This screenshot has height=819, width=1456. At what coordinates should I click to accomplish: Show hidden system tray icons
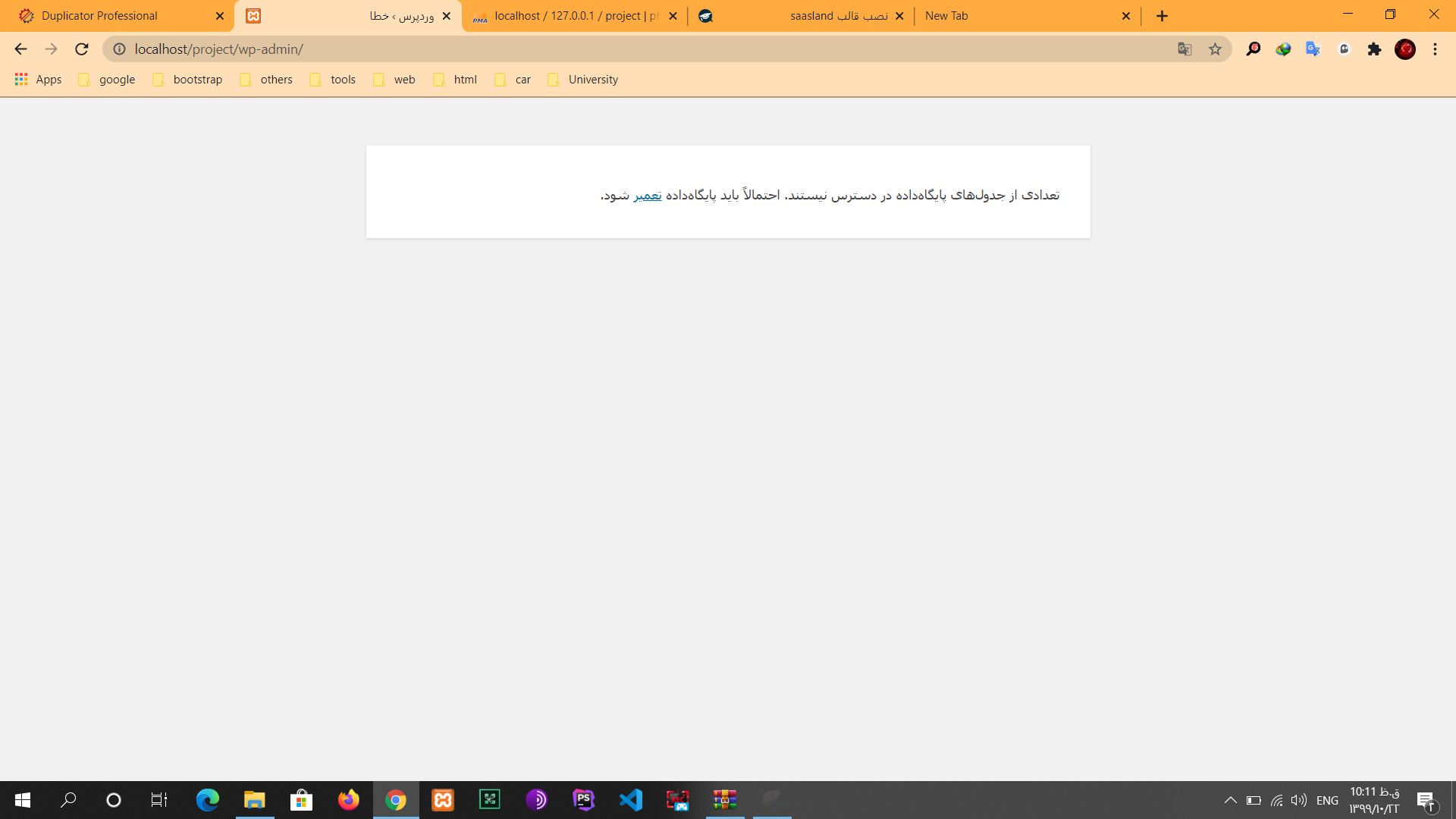point(1230,800)
